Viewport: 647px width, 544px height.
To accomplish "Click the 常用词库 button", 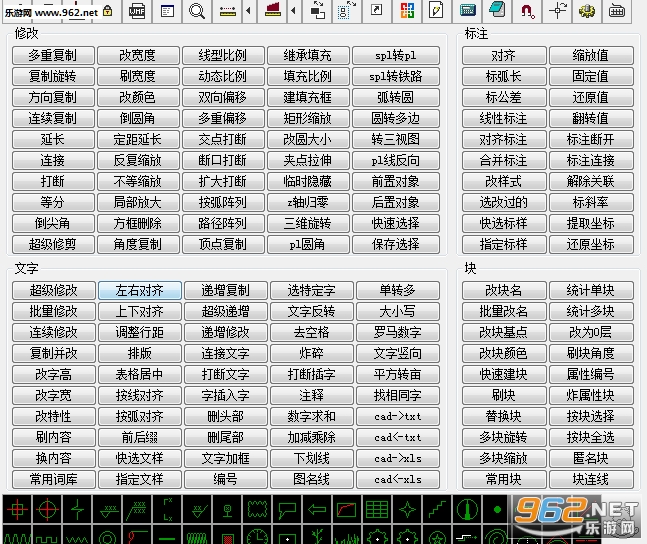I will pos(54,480).
